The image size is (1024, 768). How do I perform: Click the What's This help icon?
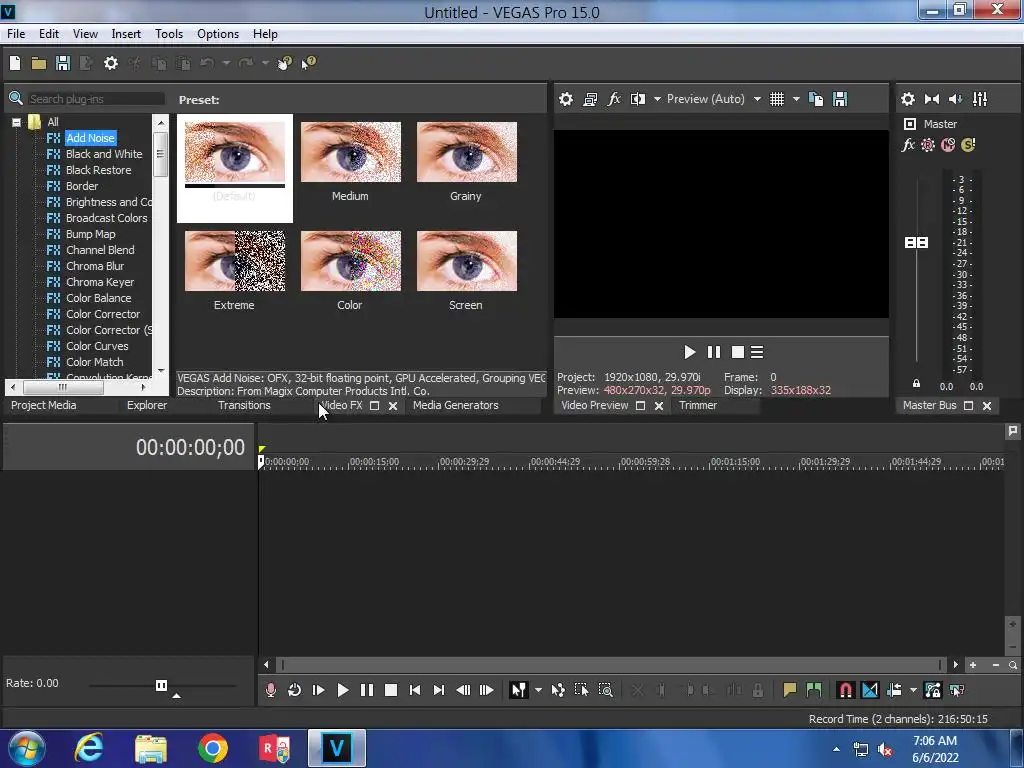[308, 63]
